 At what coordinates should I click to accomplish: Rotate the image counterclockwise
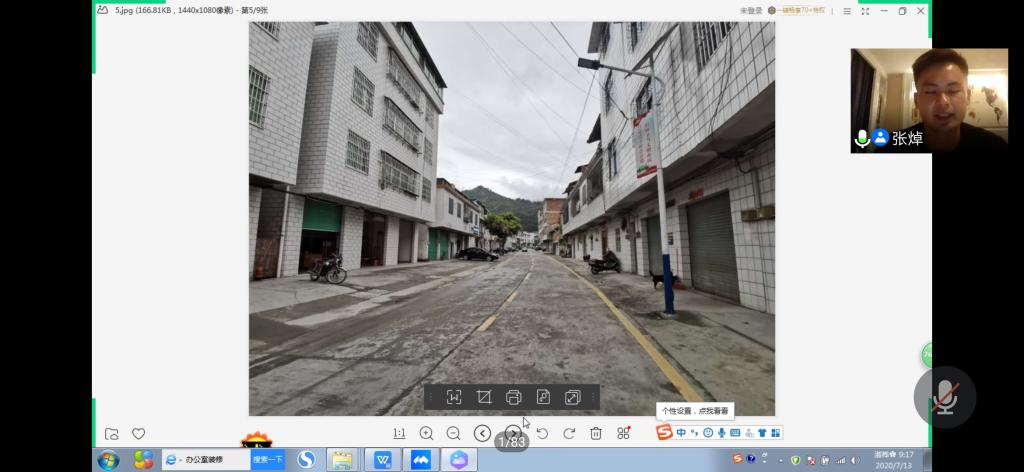click(542, 433)
